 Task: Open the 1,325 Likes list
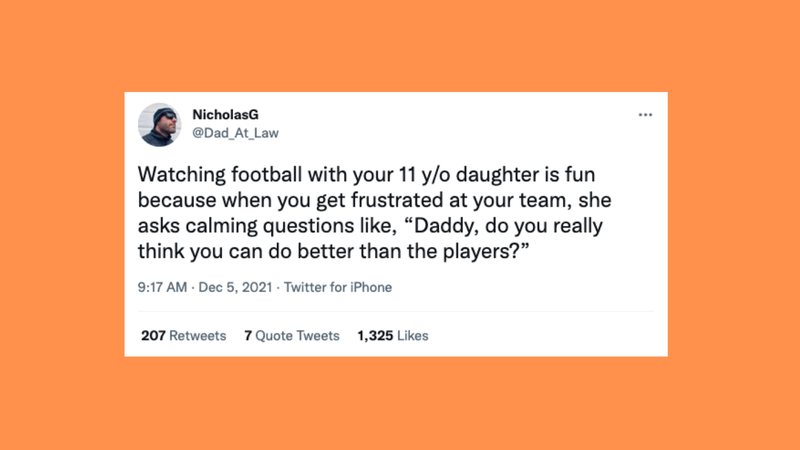coord(392,336)
